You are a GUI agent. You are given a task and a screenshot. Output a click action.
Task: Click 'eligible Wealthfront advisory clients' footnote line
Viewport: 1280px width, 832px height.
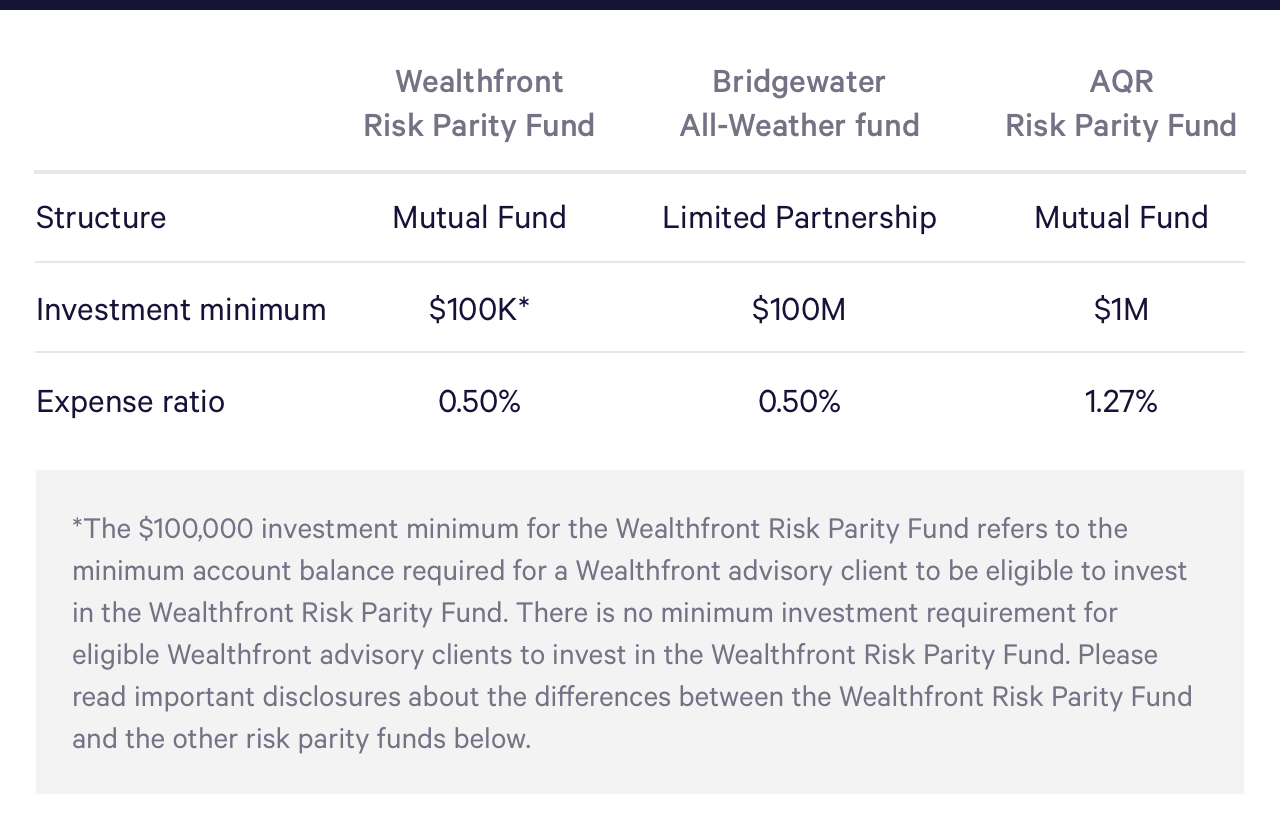click(x=615, y=654)
